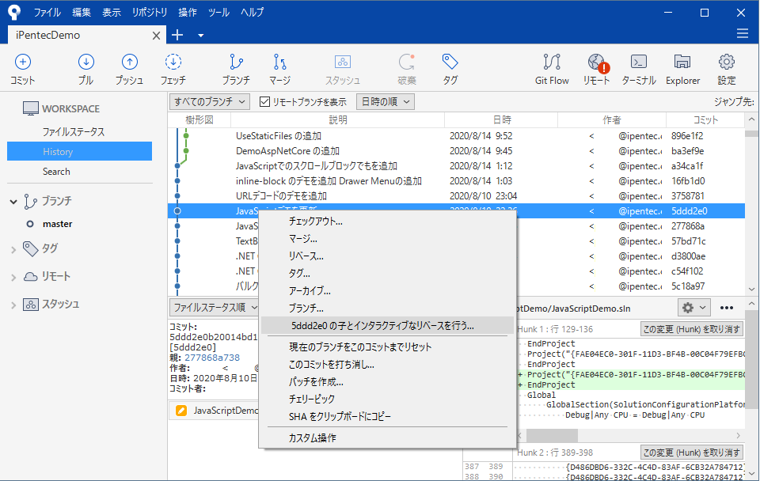The height and width of the screenshot is (481, 760).
Task: Choose パッチを作成... from context menu
Action: click(388, 382)
